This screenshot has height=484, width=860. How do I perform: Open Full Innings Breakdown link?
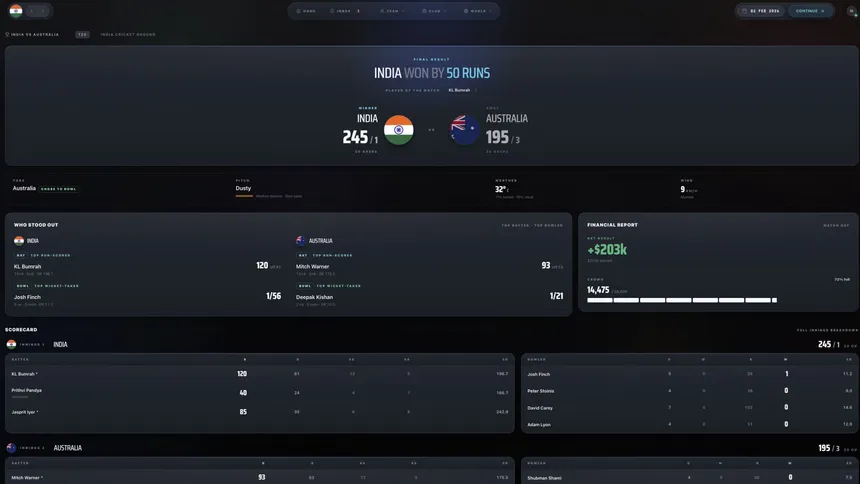[827, 330]
